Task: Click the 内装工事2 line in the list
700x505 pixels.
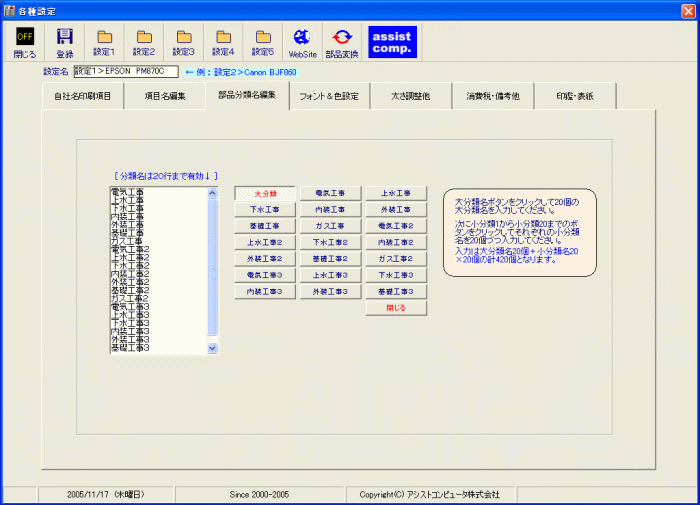Action: 130,274
